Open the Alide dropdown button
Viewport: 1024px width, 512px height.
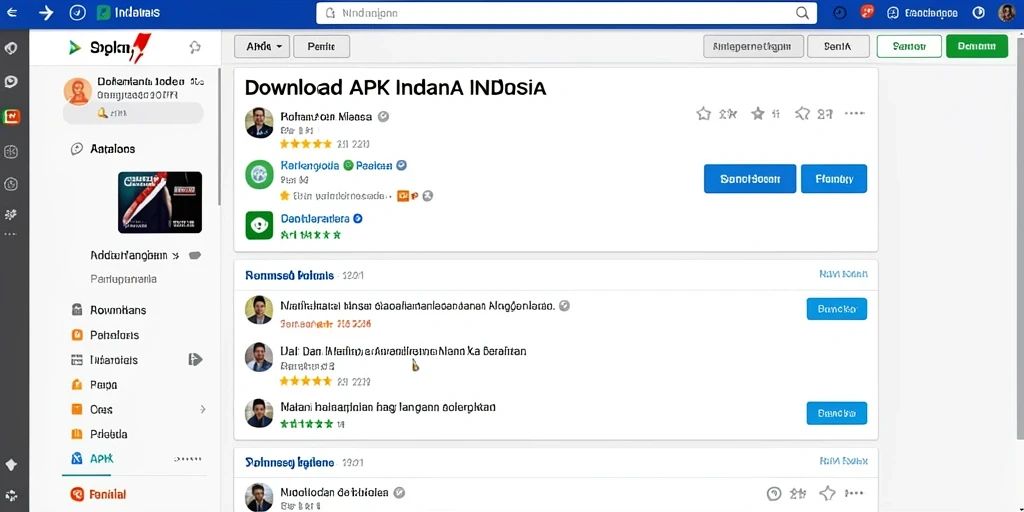pyautogui.click(x=262, y=46)
